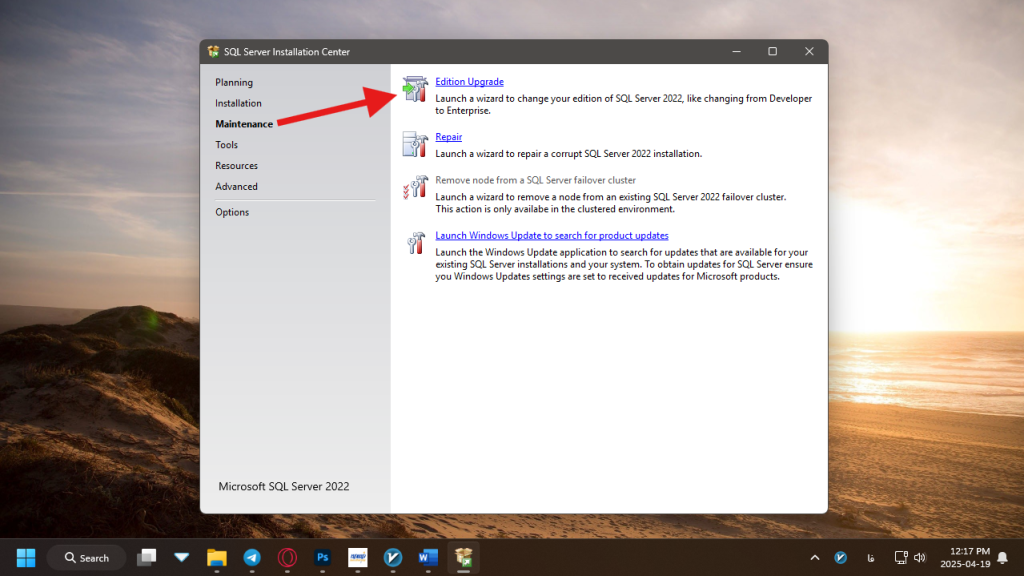Click the Repair installation icon

(415, 144)
